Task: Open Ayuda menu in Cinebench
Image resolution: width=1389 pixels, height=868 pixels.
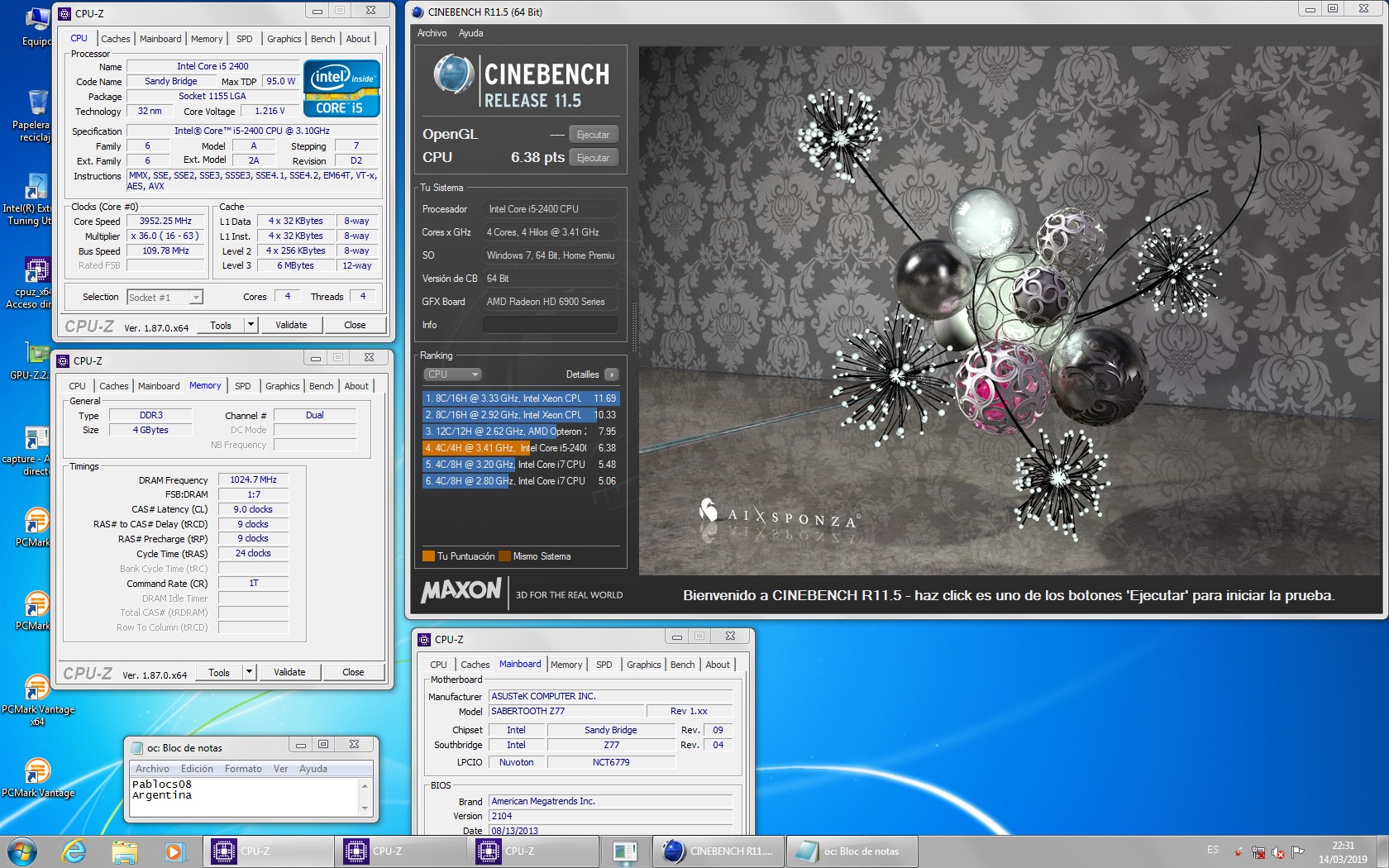Action: pyautogui.click(x=470, y=33)
